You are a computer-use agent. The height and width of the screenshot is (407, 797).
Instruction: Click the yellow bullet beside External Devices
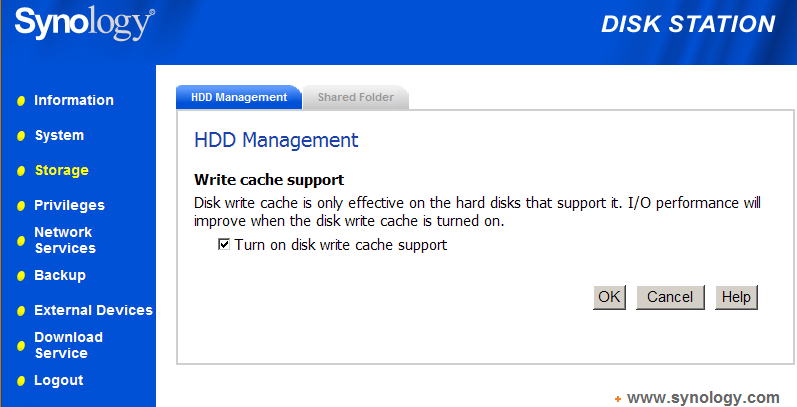pos(21,311)
